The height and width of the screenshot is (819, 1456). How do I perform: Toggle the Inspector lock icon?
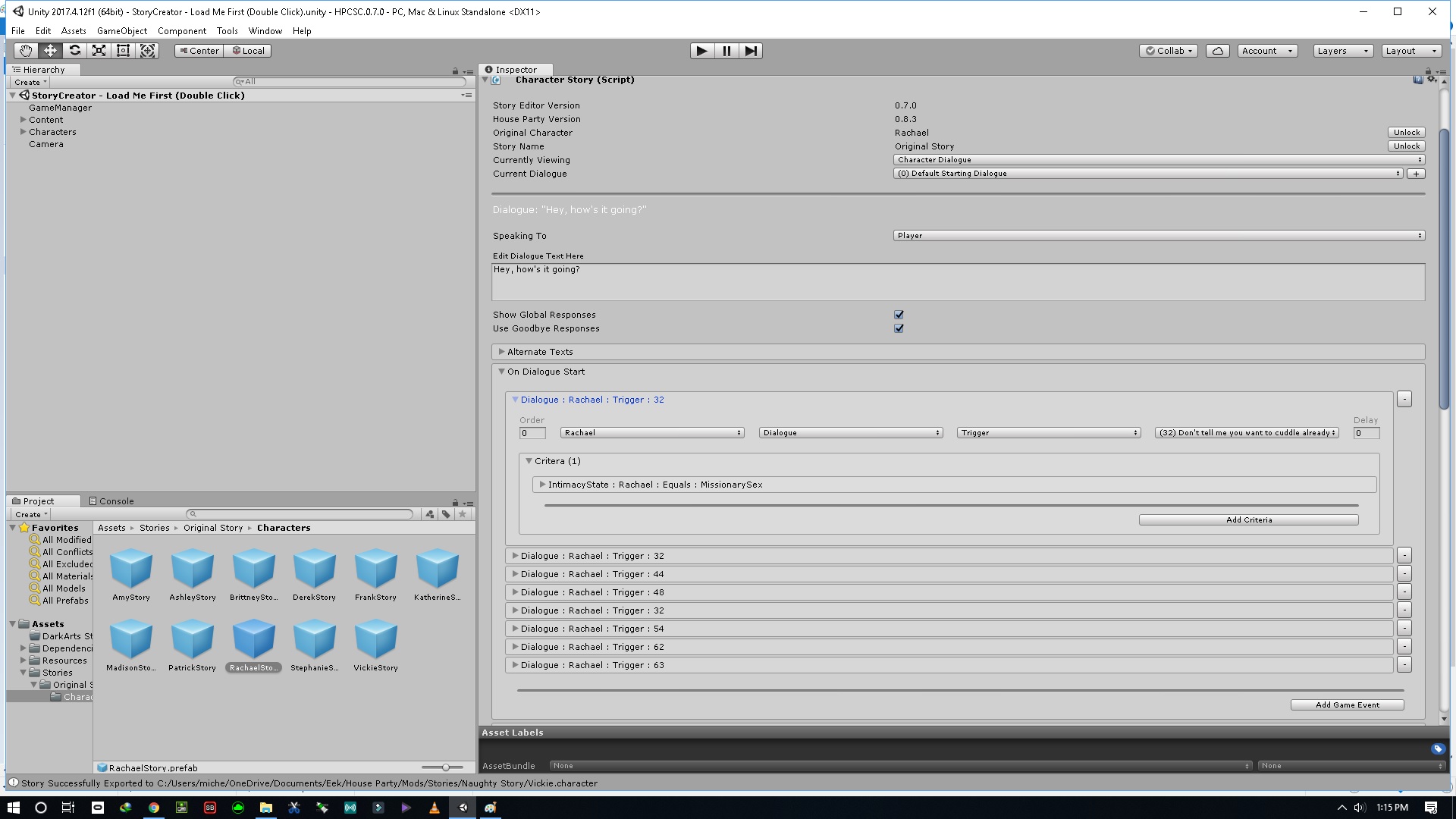coord(1429,70)
